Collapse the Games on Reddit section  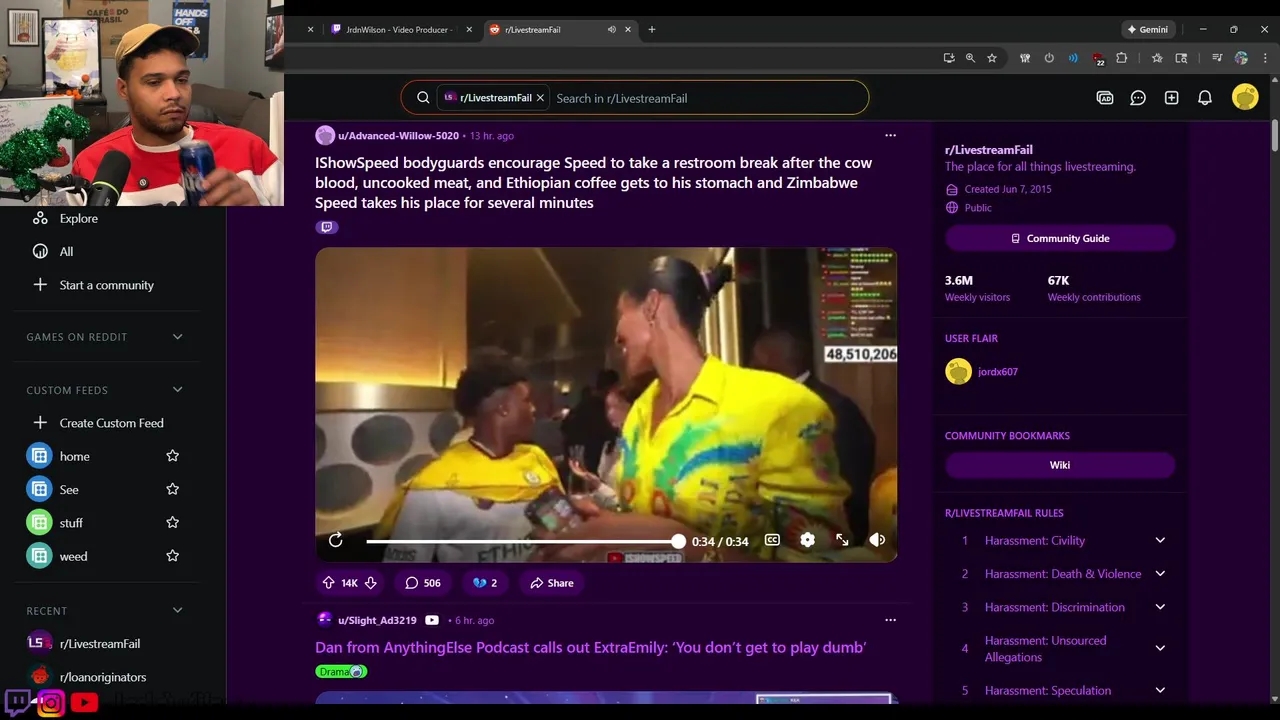coord(177,337)
